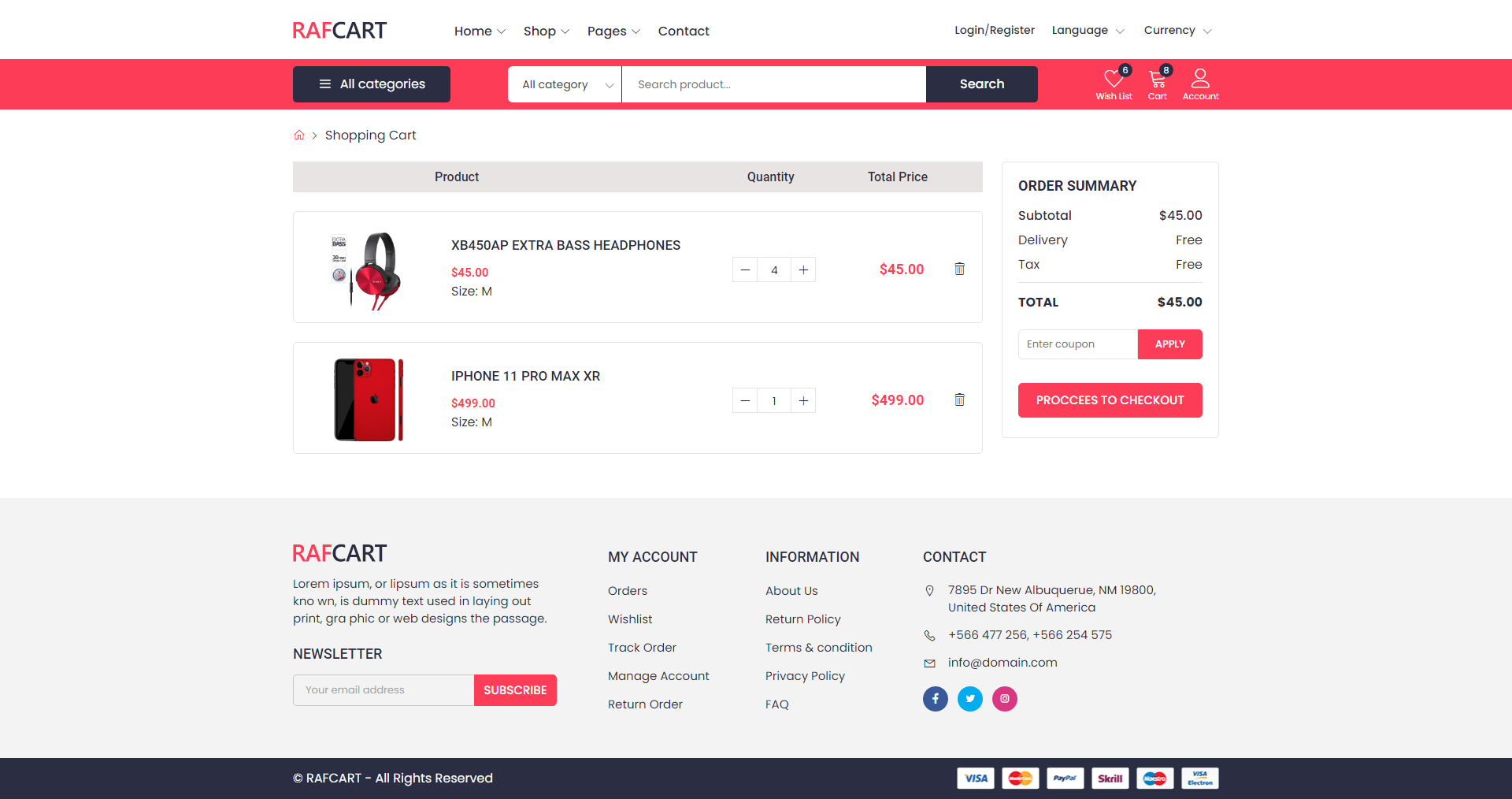1512x799 pixels.
Task: Open Wishlist footer link
Action: click(x=630, y=619)
